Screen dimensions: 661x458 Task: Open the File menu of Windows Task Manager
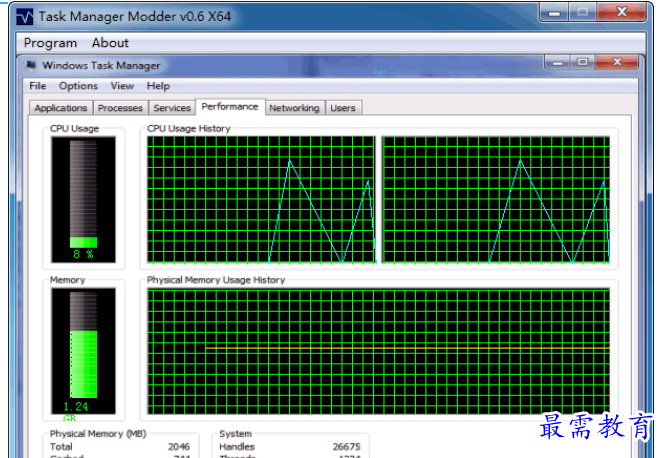coord(38,86)
